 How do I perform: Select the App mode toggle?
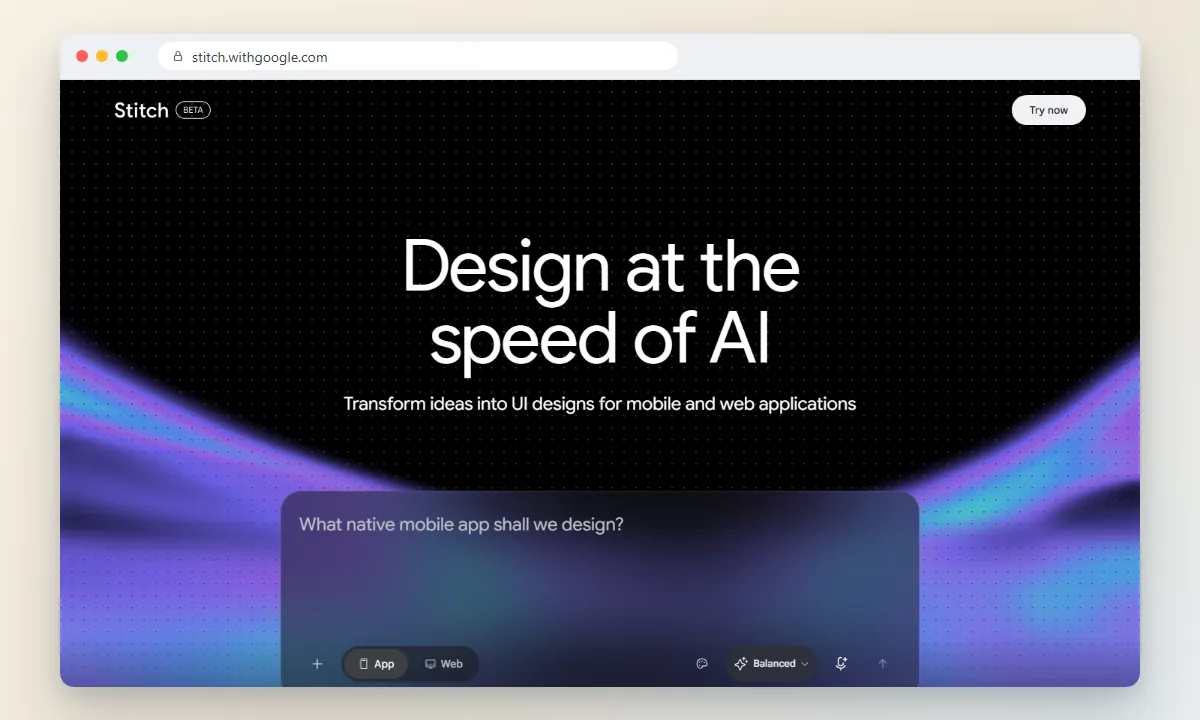(x=376, y=664)
